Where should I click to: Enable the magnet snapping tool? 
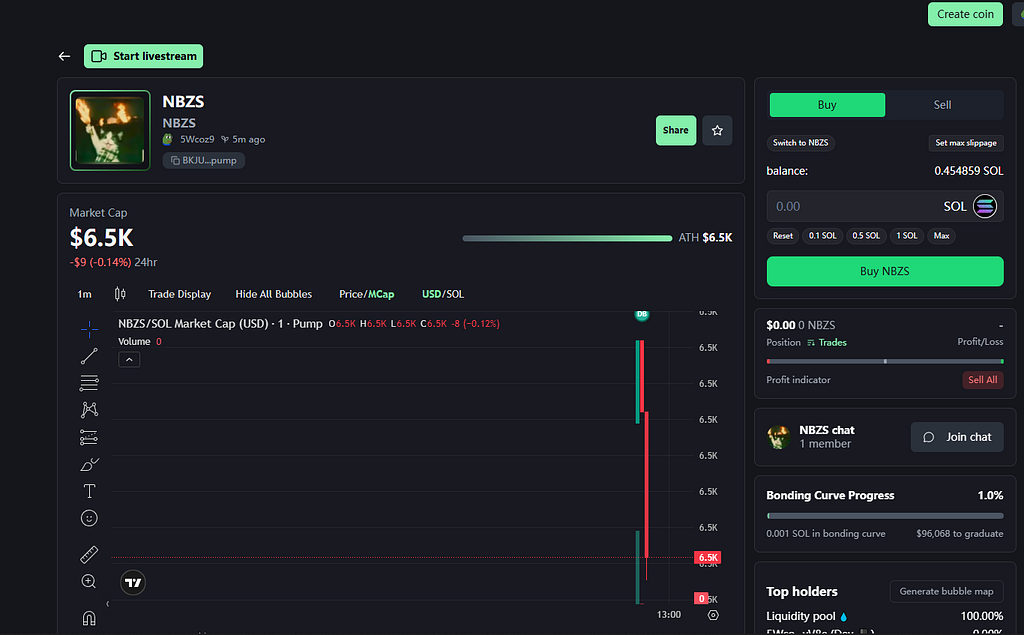89,617
